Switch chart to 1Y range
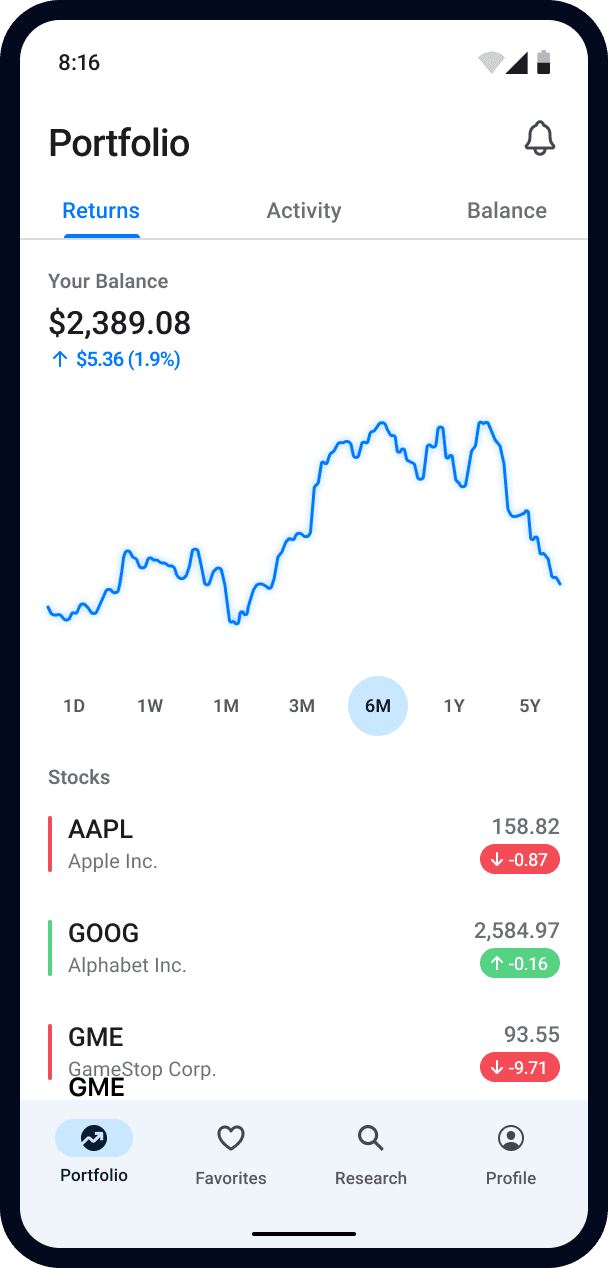Viewport: 608px width, 1268px height. pyautogui.click(x=454, y=706)
